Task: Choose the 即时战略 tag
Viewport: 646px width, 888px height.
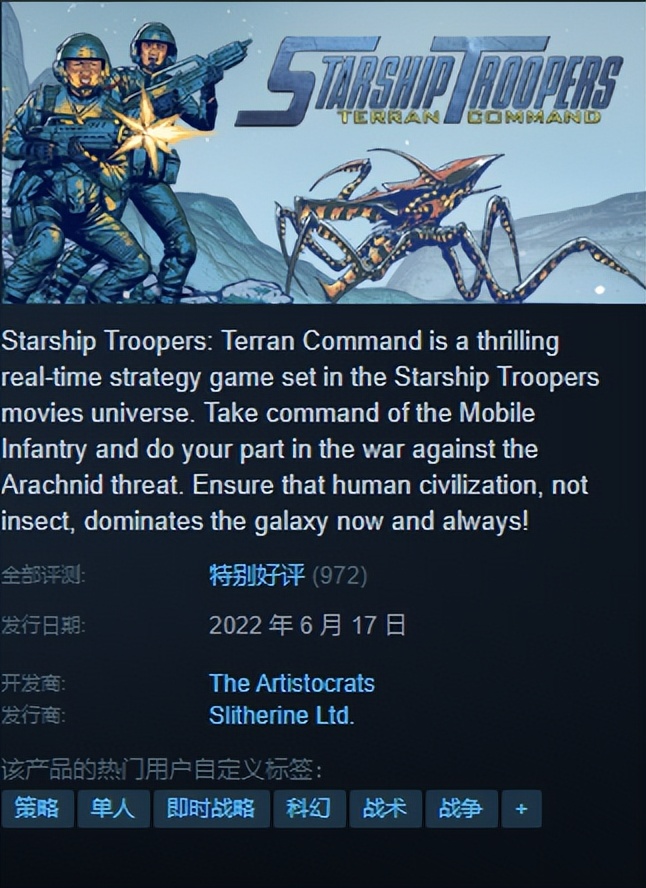Action: click(211, 808)
